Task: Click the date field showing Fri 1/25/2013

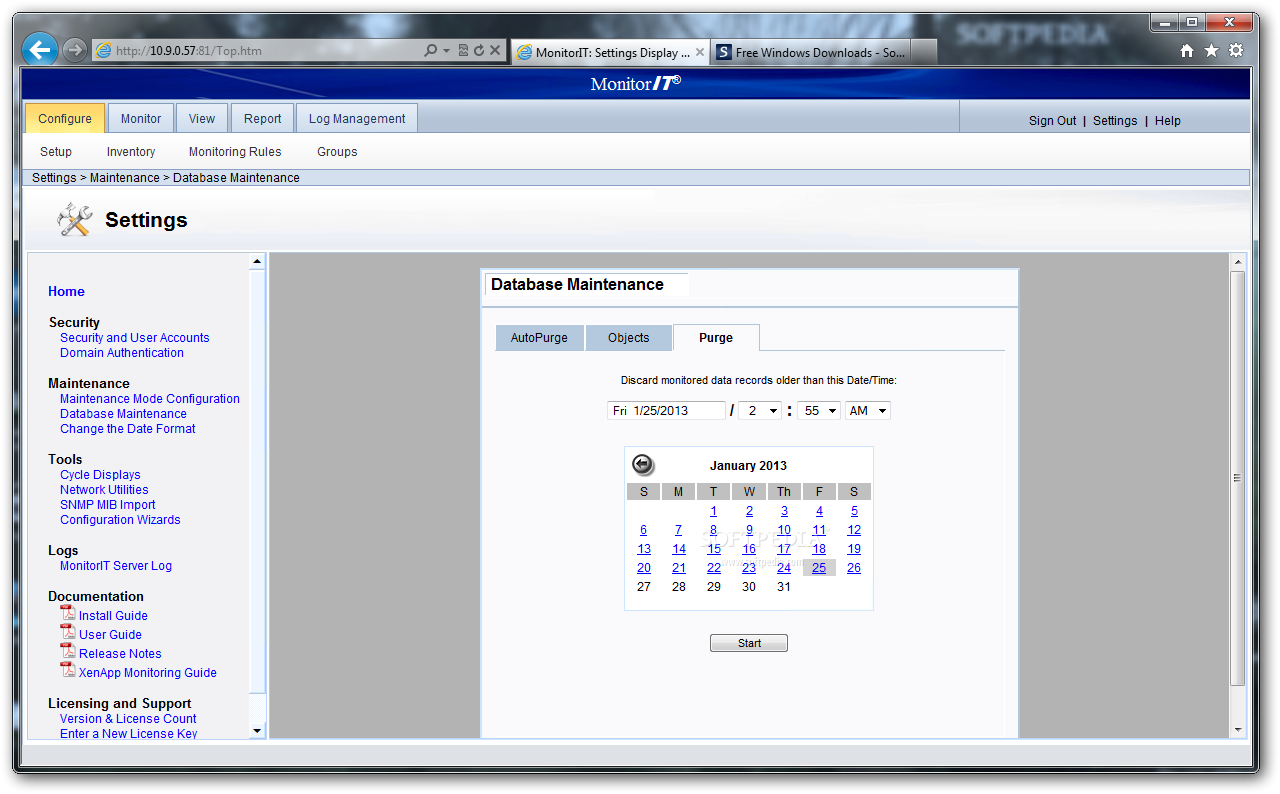Action: [666, 411]
